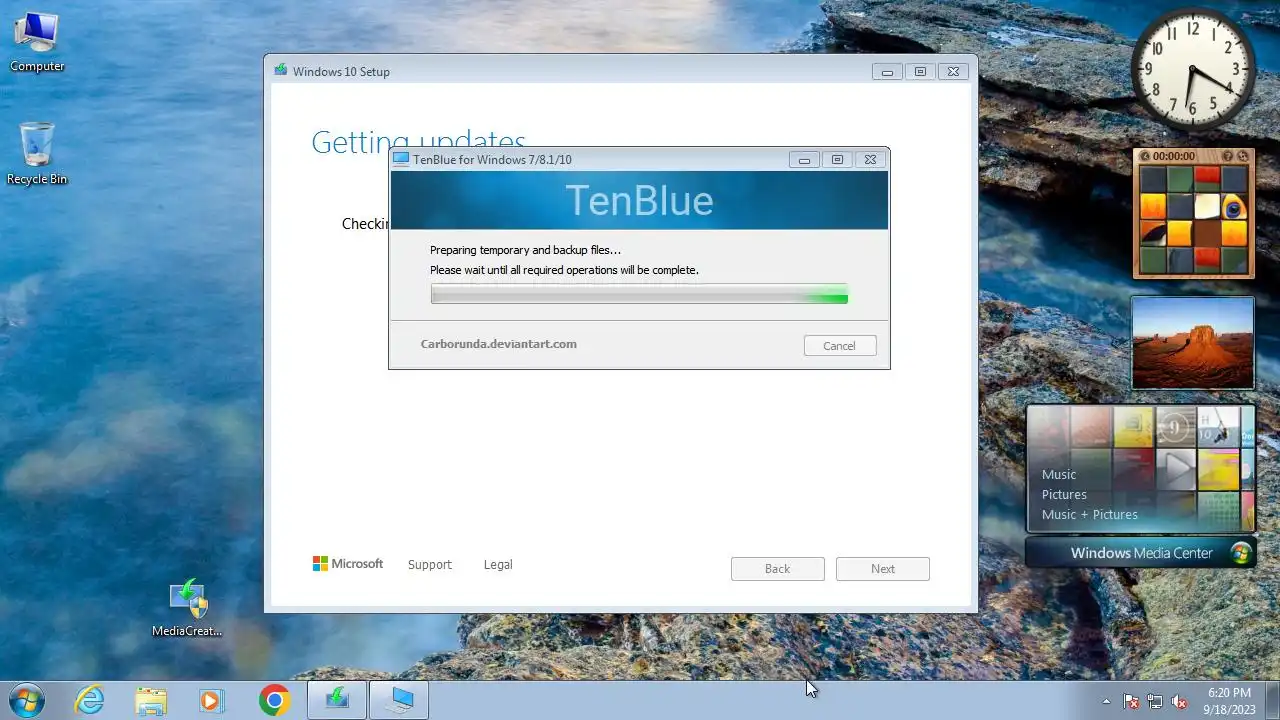Open Google Chrome from the taskbar

click(274, 701)
